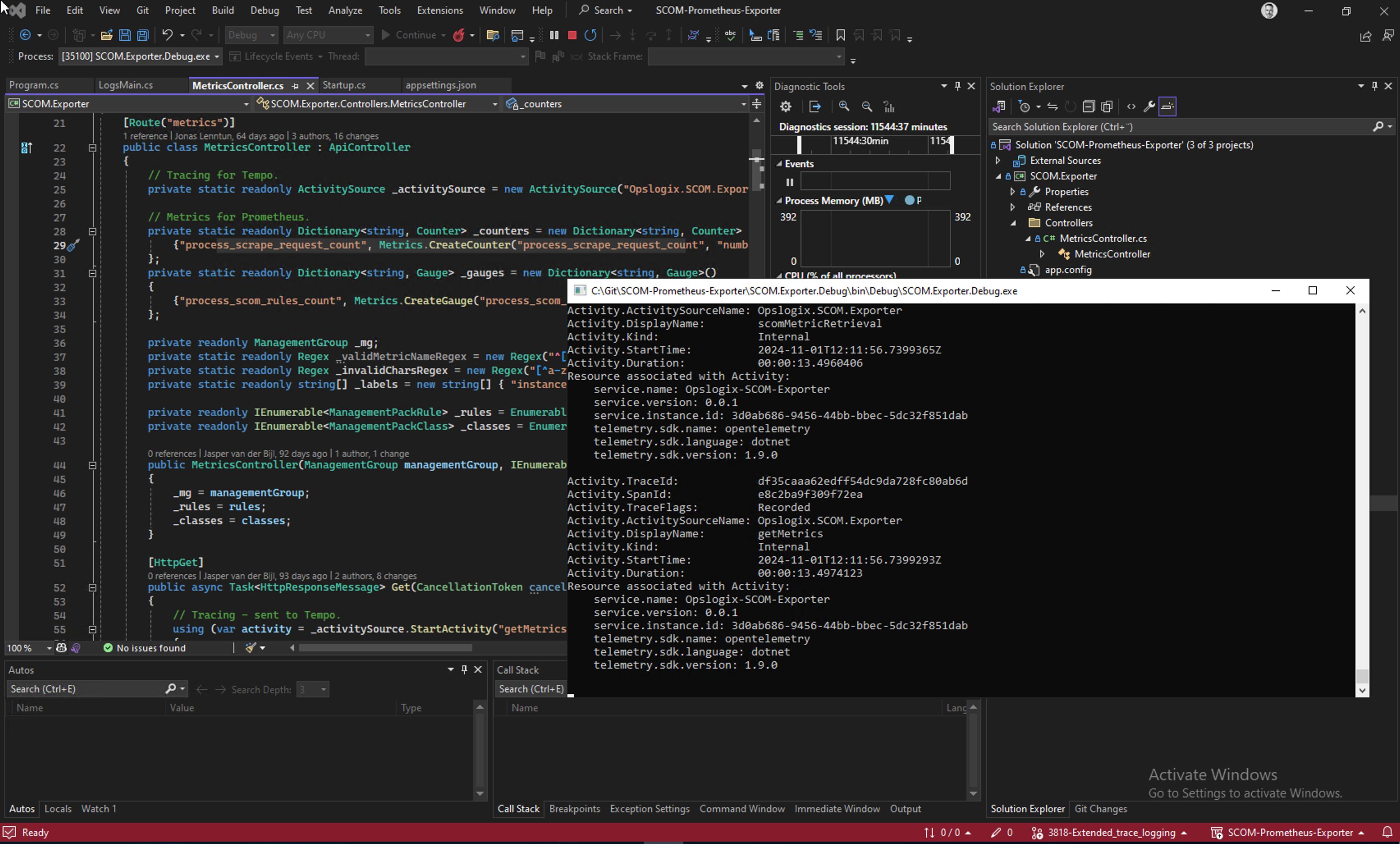Click Save All in the toolbar
Screen dimensions: 1400x844
(x=142, y=35)
